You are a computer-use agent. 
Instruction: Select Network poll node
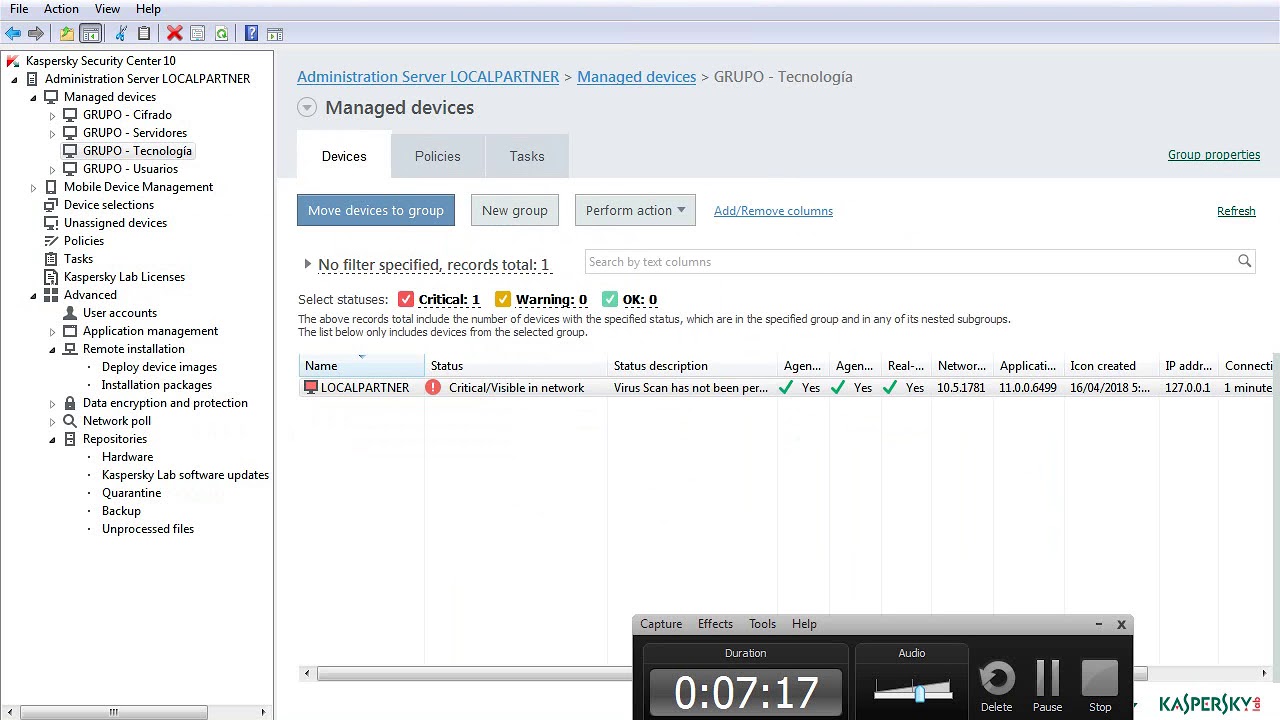click(x=117, y=421)
